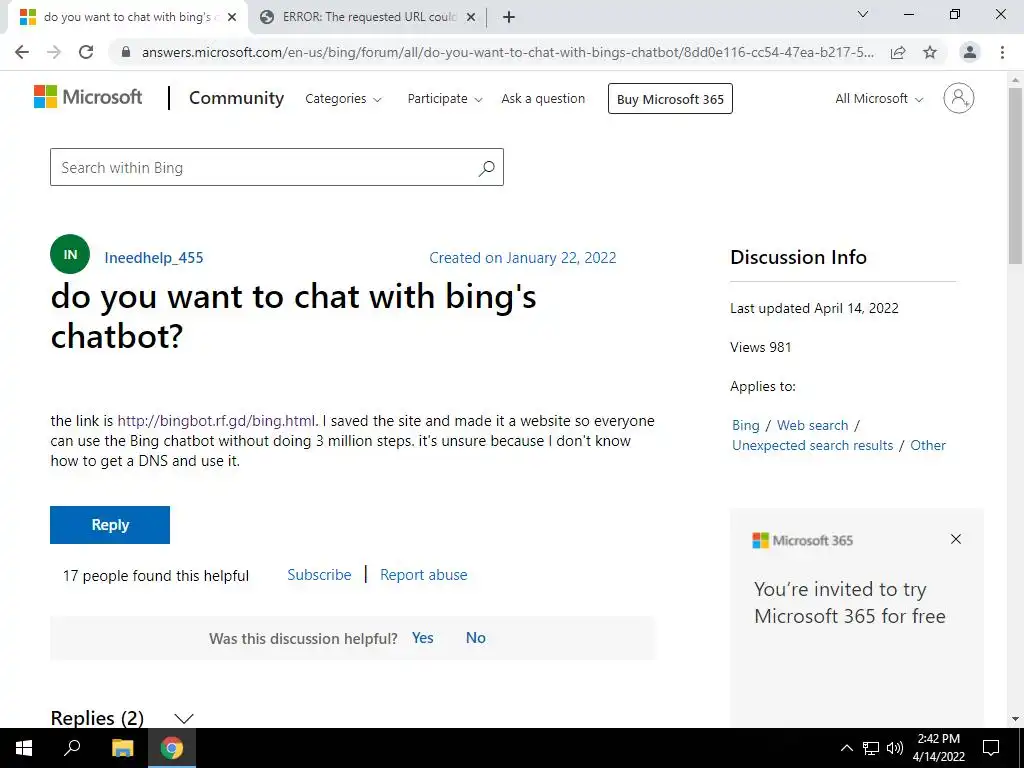
Task: Click the sign-in account icon
Action: coord(958,98)
